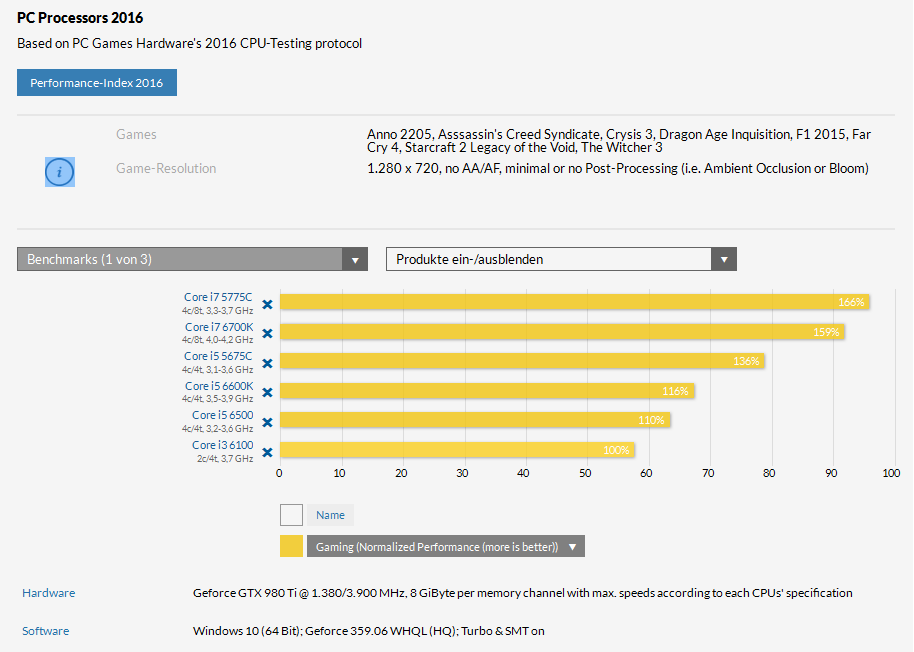Remove Core i5 6600K with its X icon
Viewport: 914px width, 652px height.
[268, 392]
